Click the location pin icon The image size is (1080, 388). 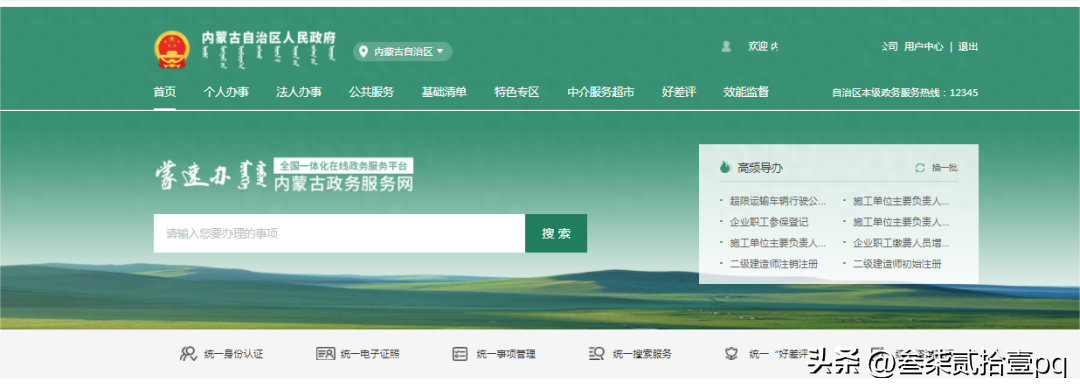[364, 51]
